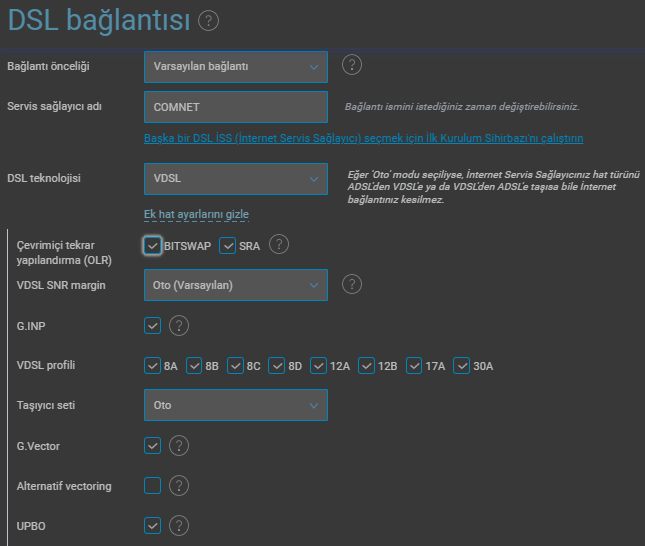Expand the Taşıyıcı seti dropdown
Screen dimensions: 645x546
236,405
